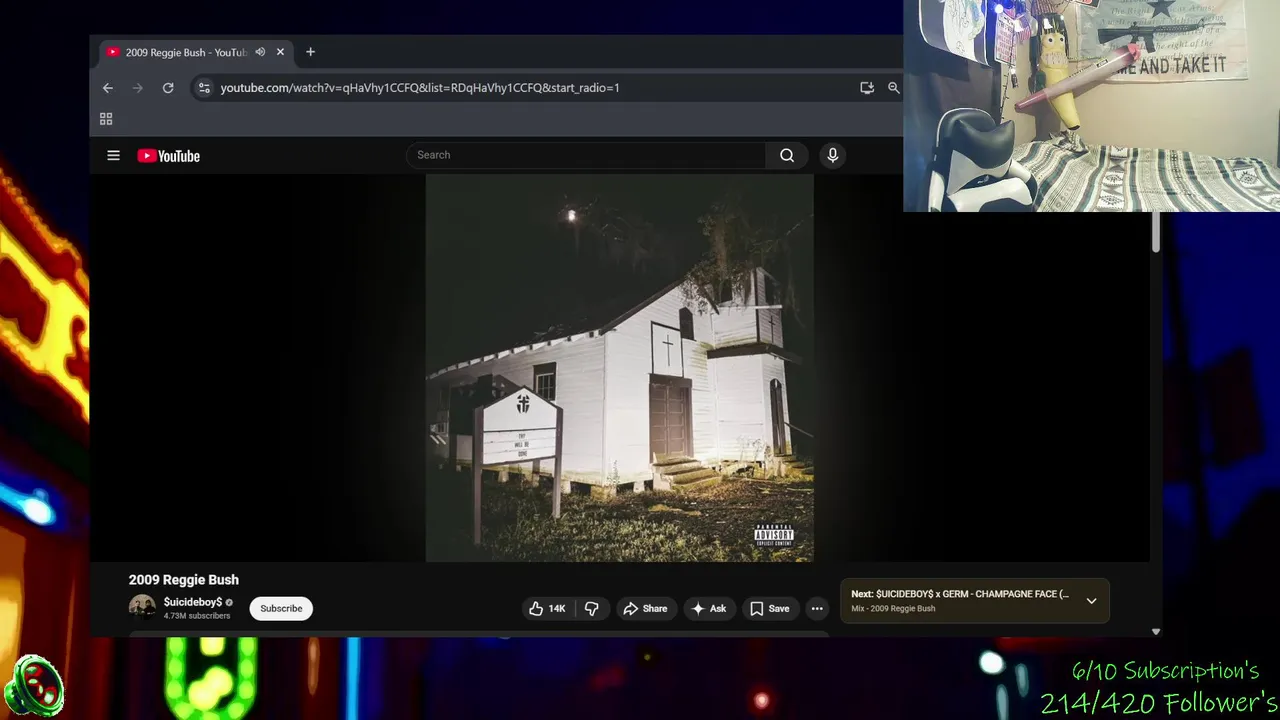Close the 2009 Reggie Bush tab
This screenshot has height=720, width=1280.
(280, 52)
